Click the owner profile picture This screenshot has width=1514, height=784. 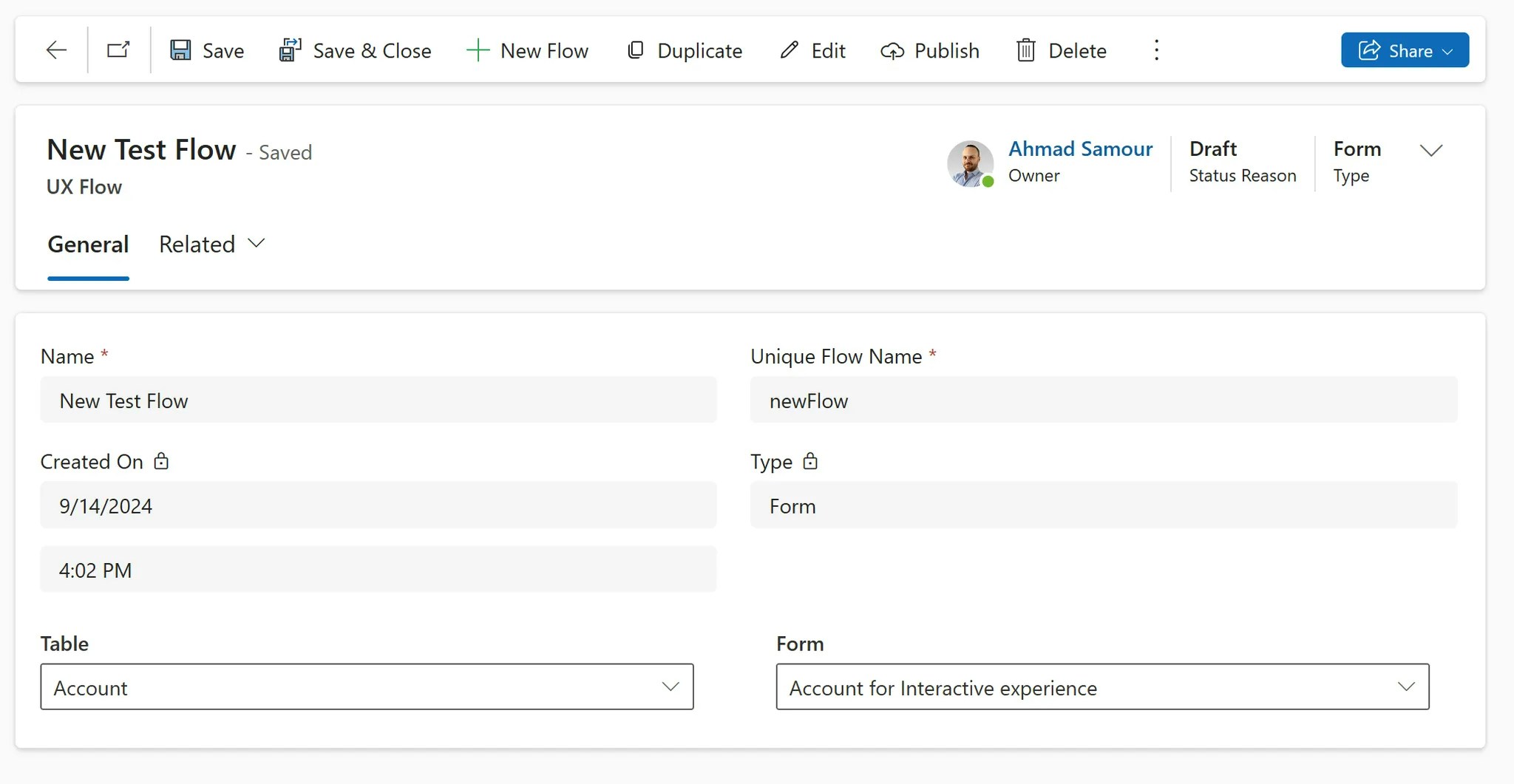pos(970,163)
